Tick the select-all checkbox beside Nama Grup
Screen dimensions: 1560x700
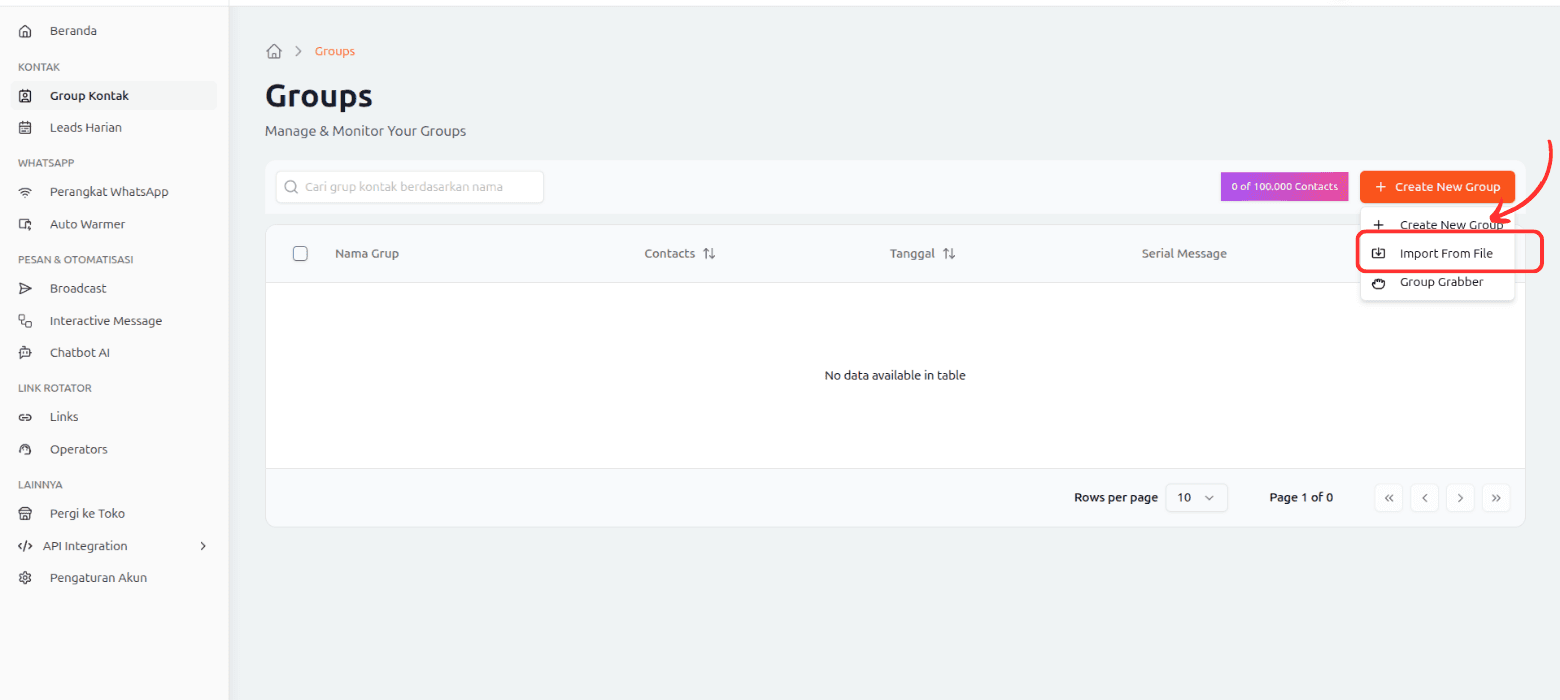click(300, 253)
